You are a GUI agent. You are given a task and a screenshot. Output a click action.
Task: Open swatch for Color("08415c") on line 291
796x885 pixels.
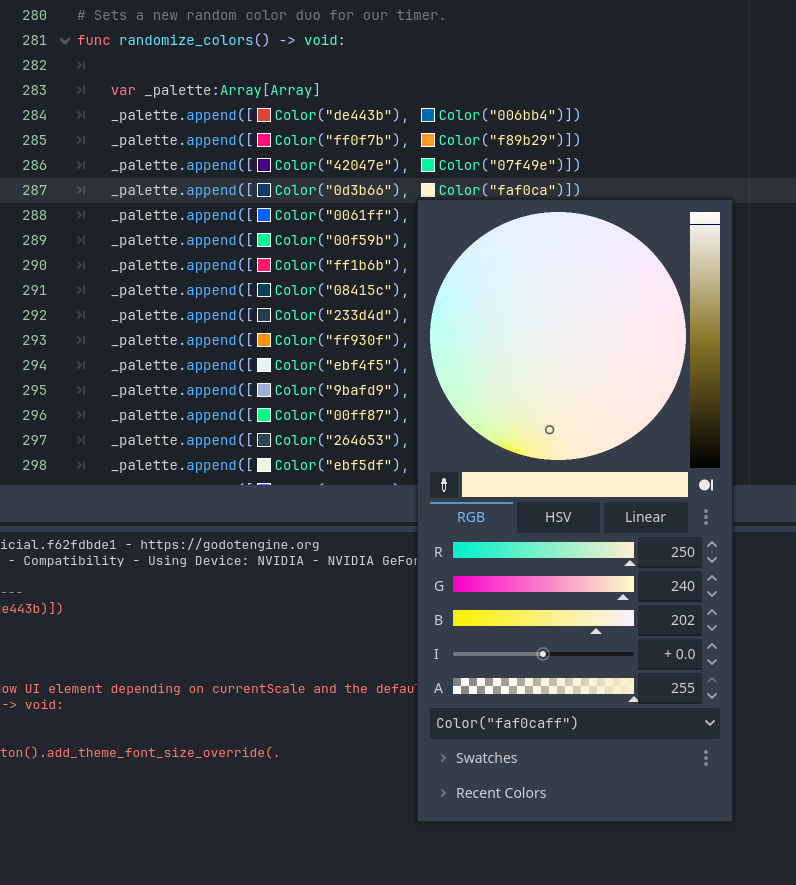(x=264, y=290)
